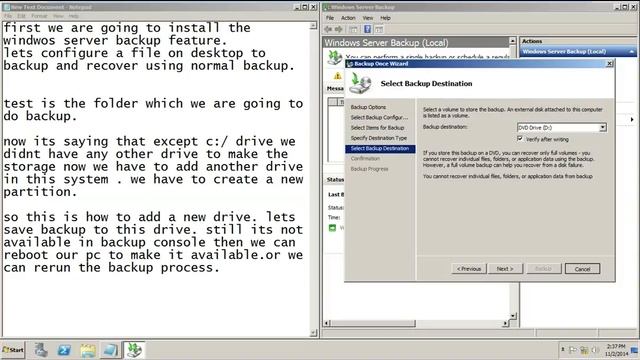Collapse Windows Server Backup (Local) actions section
The height and width of the screenshot is (360, 640).
point(631,52)
